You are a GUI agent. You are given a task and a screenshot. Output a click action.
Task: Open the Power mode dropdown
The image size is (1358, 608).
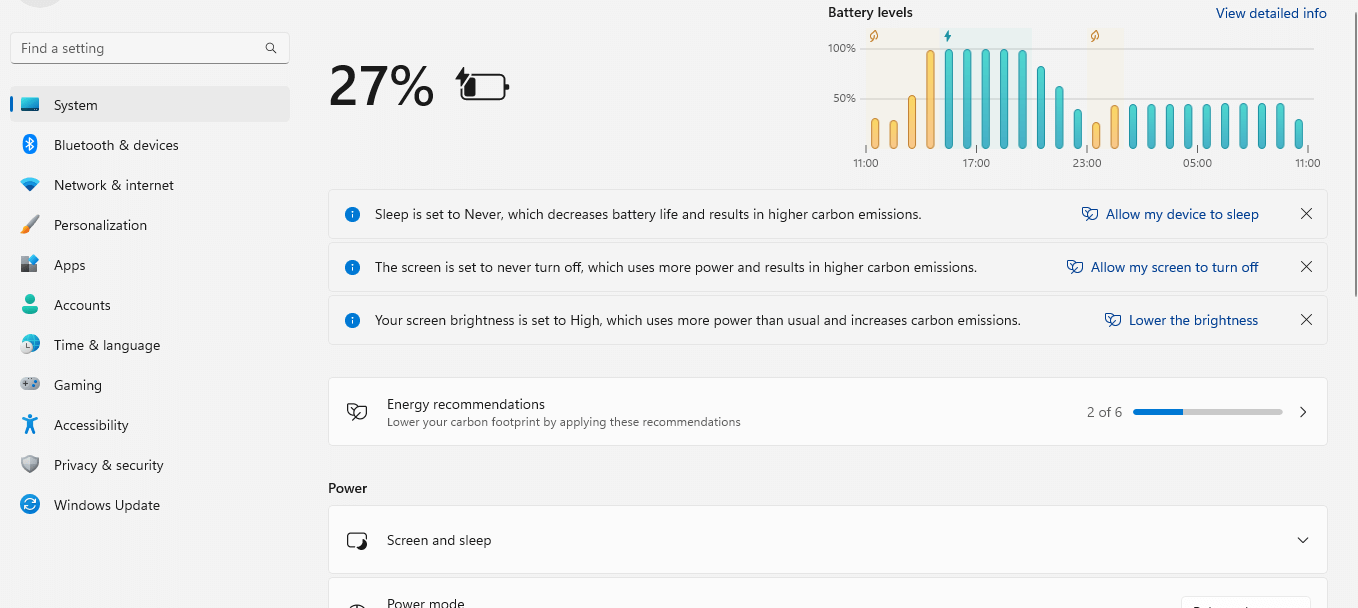[1245, 603]
